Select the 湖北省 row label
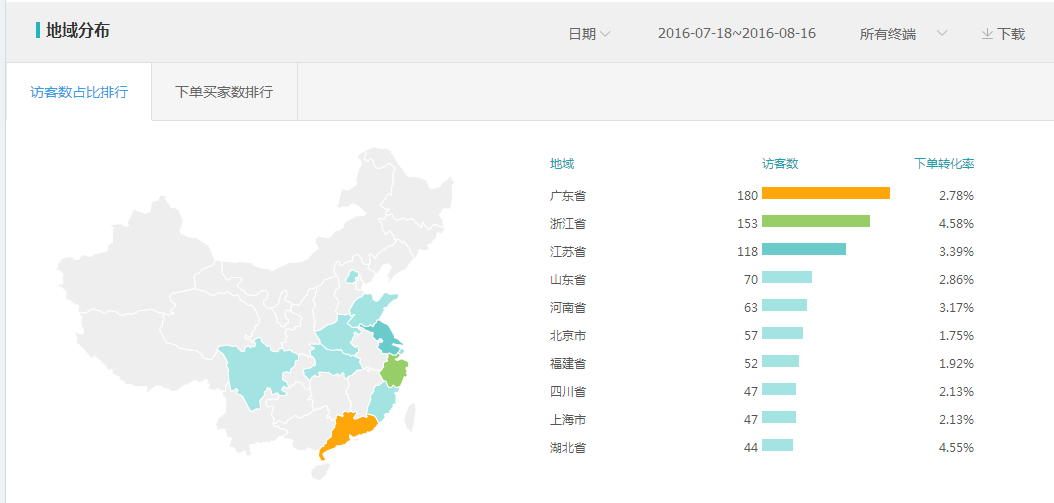The image size is (1054, 503). (x=567, y=447)
